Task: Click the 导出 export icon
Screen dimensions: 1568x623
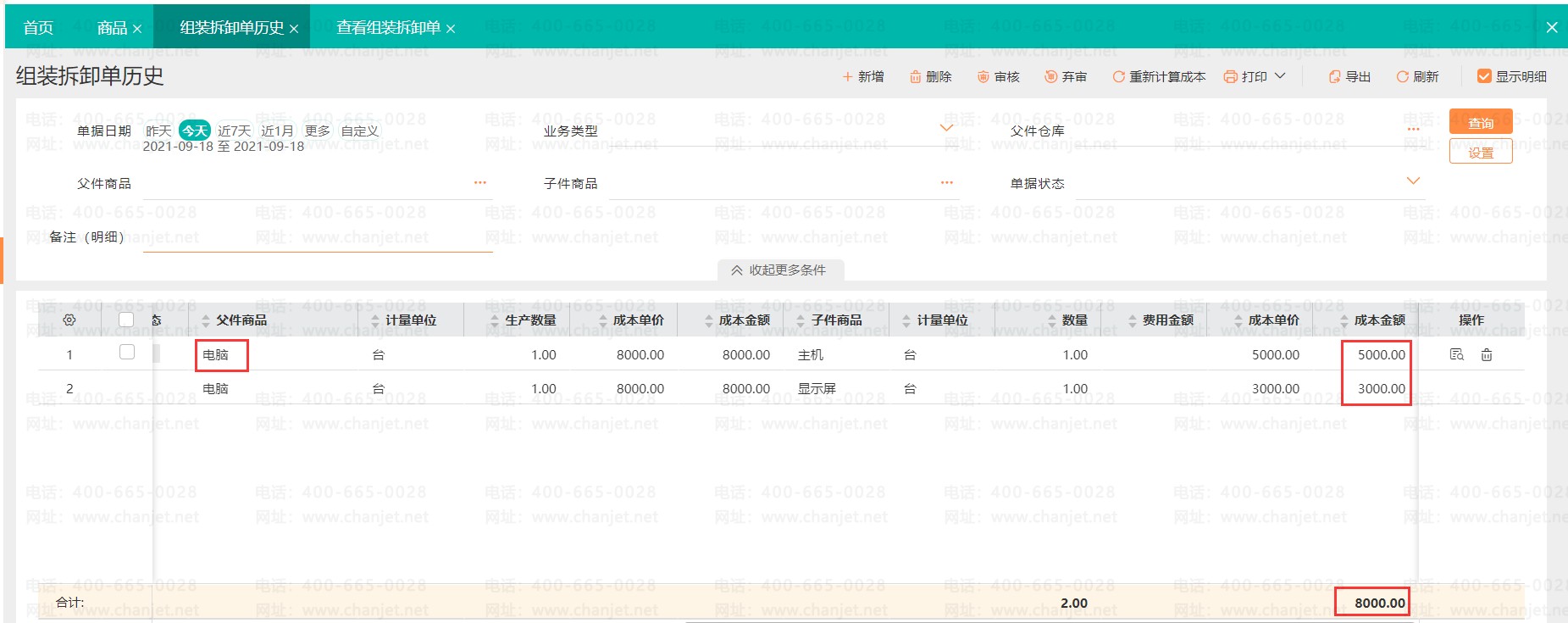Action: [1334, 77]
